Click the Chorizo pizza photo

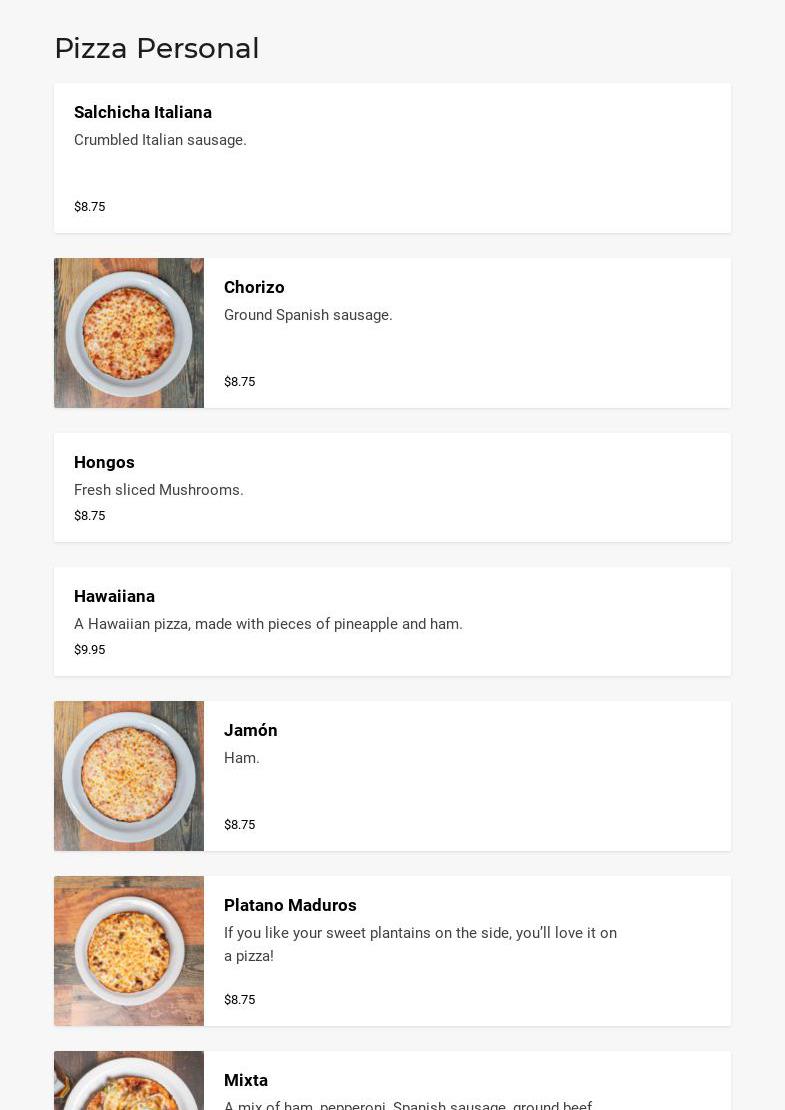(x=129, y=333)
